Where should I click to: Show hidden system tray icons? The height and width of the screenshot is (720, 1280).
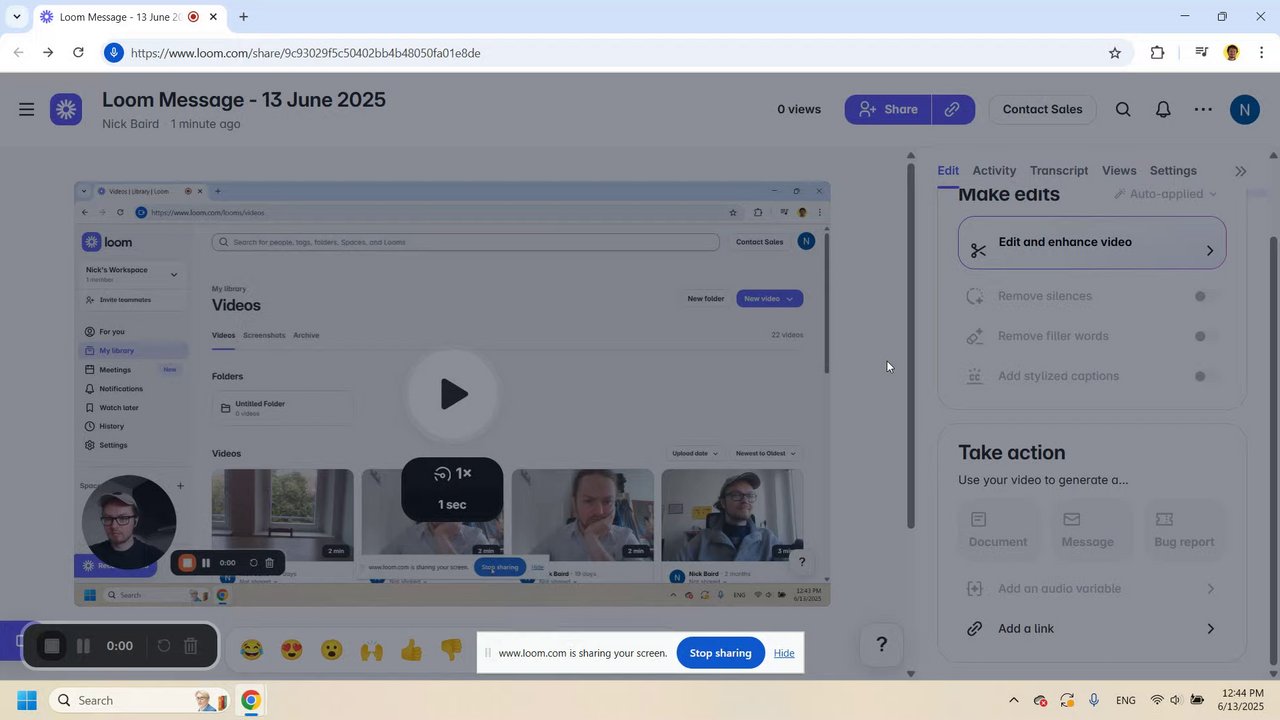pyautogui.click(x=1013, y=700)
